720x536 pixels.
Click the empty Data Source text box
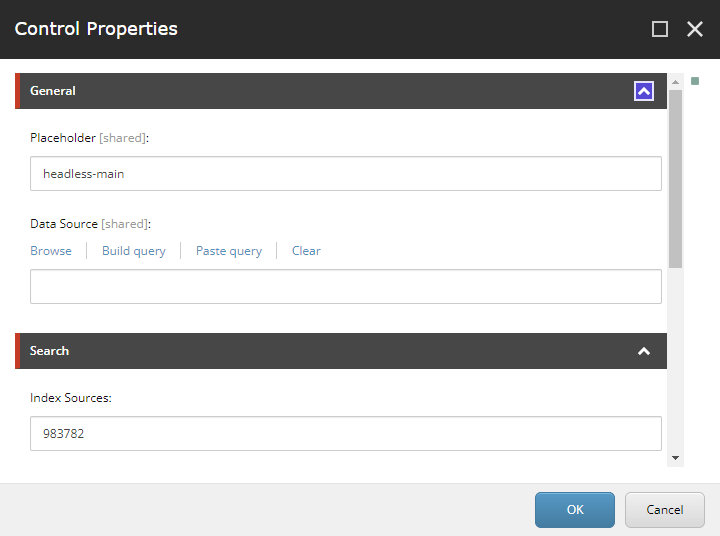pyautogui.click(x=346, y=286)
